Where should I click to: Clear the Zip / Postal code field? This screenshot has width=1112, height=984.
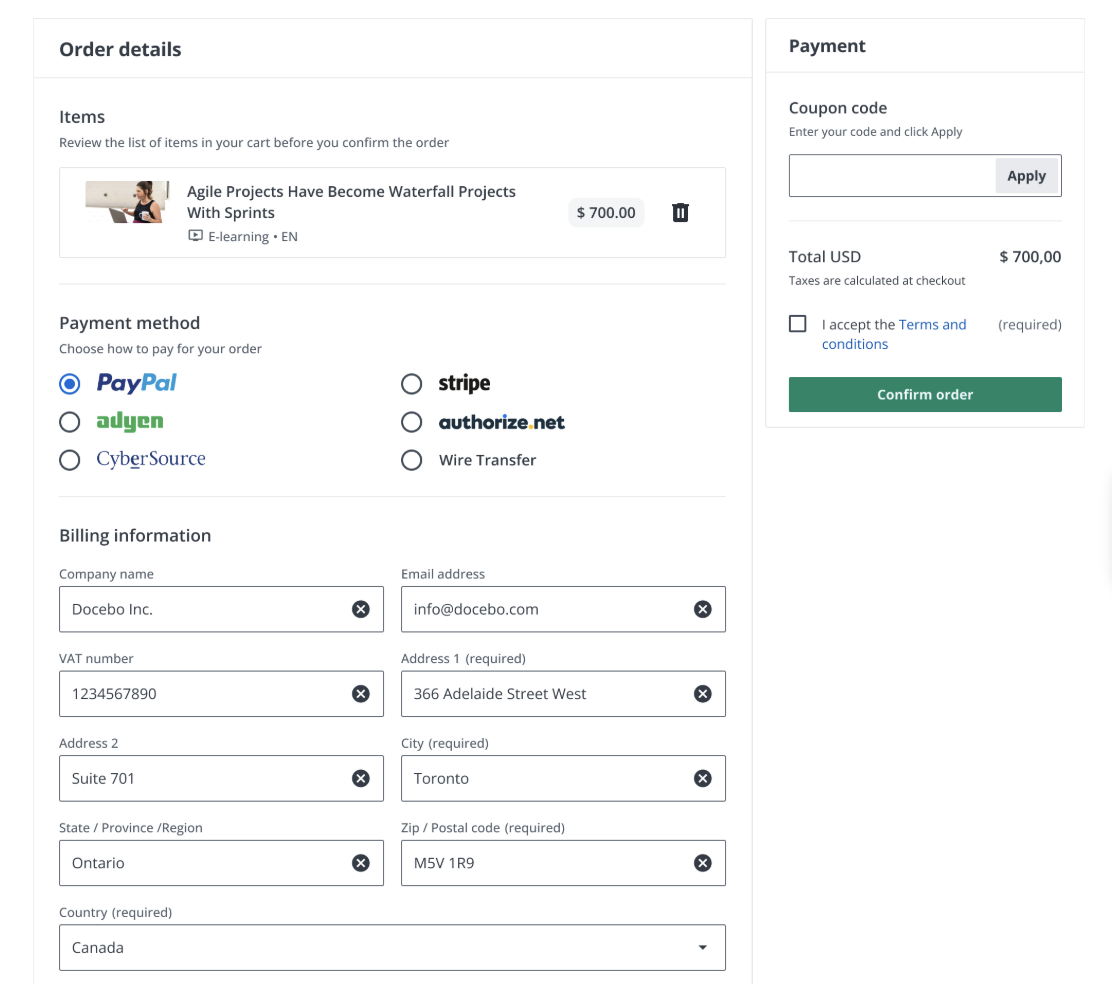coord(703,863)
